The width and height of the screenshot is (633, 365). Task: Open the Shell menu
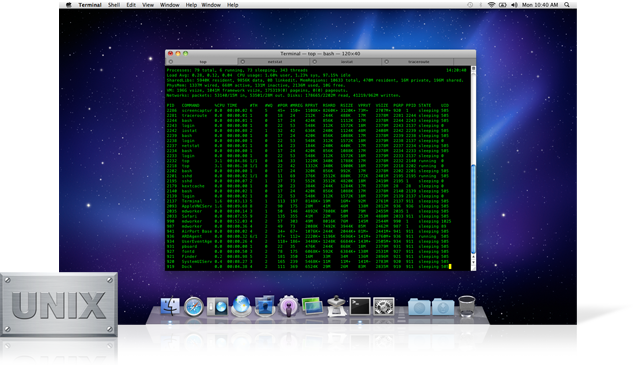(x=114, y=5)
